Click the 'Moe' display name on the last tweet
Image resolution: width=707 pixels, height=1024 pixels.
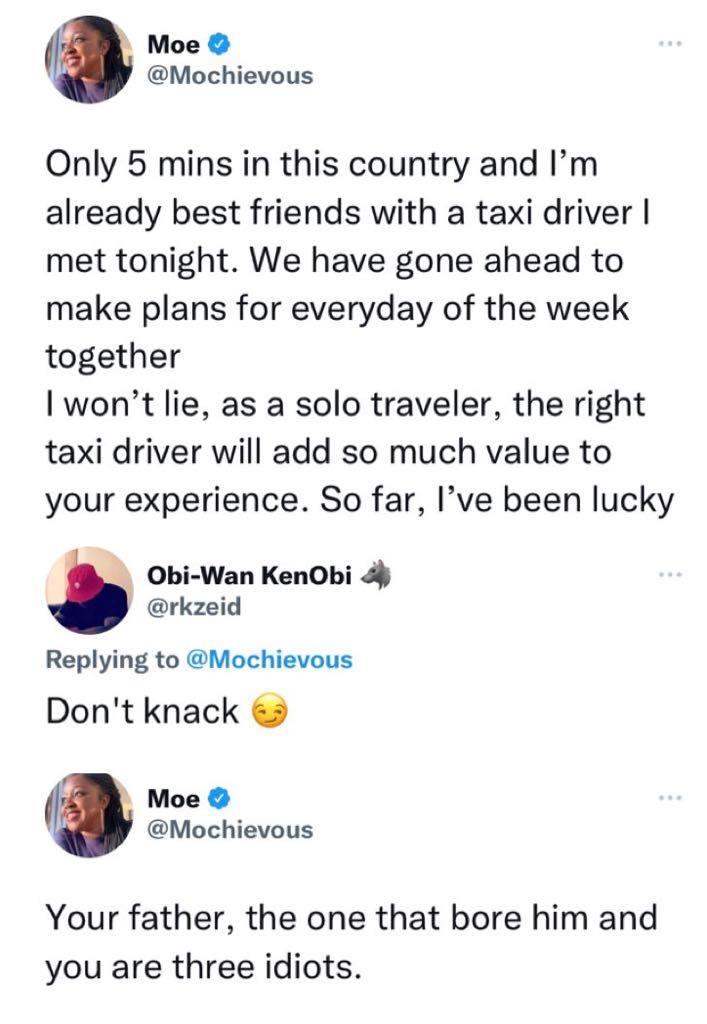[x=172, y=798]
